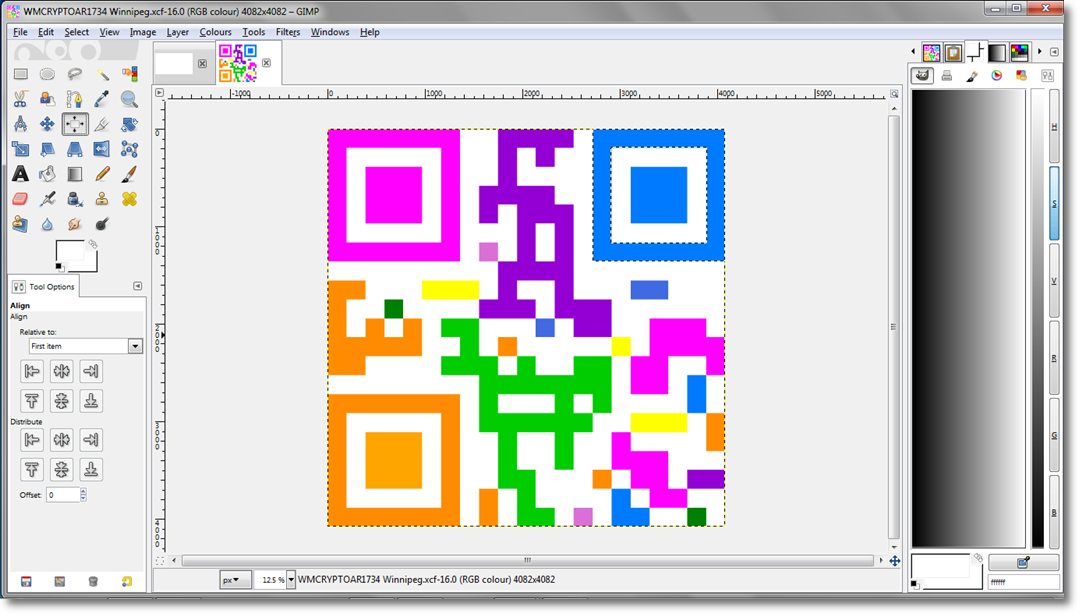
Task: Open the Layer menu
Action: 178,32
